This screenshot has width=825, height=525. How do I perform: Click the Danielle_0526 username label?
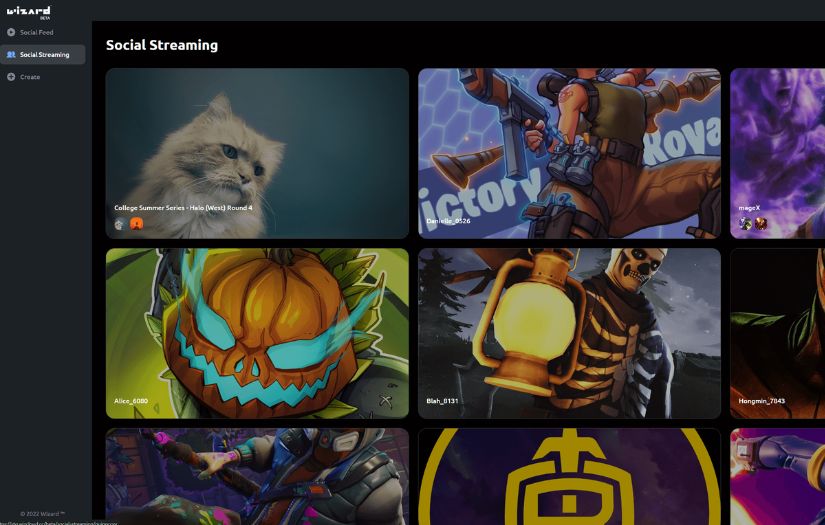tap(448, 221)
